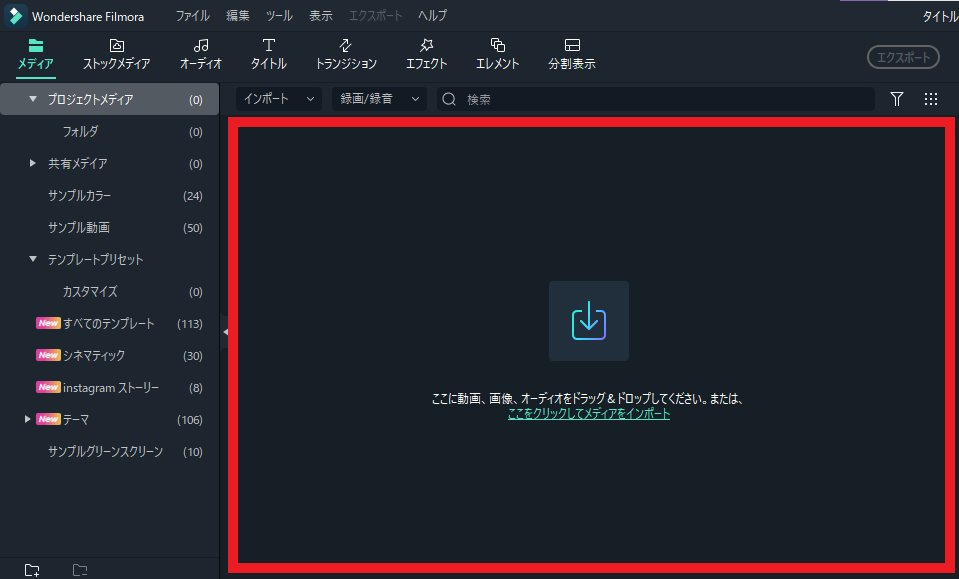Screen dimensions: 959x579
Task: Click the (24) count beside サンプルカラー
Action: point(193,196)
